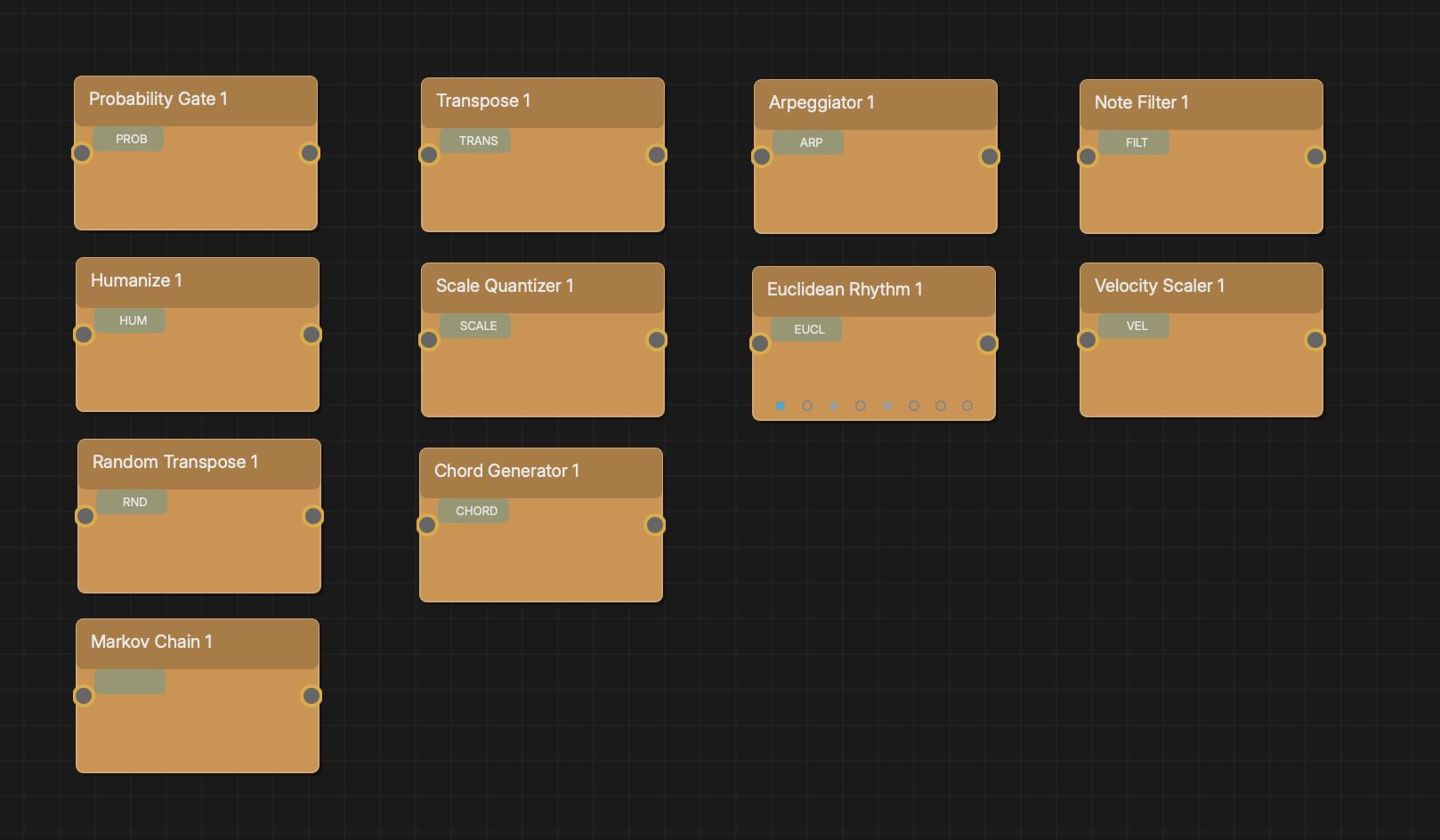Click the input port of Scale Quantizer 1
Image resolution: width=1440 pixels, height=840 pixels.
tap(429, 340)
